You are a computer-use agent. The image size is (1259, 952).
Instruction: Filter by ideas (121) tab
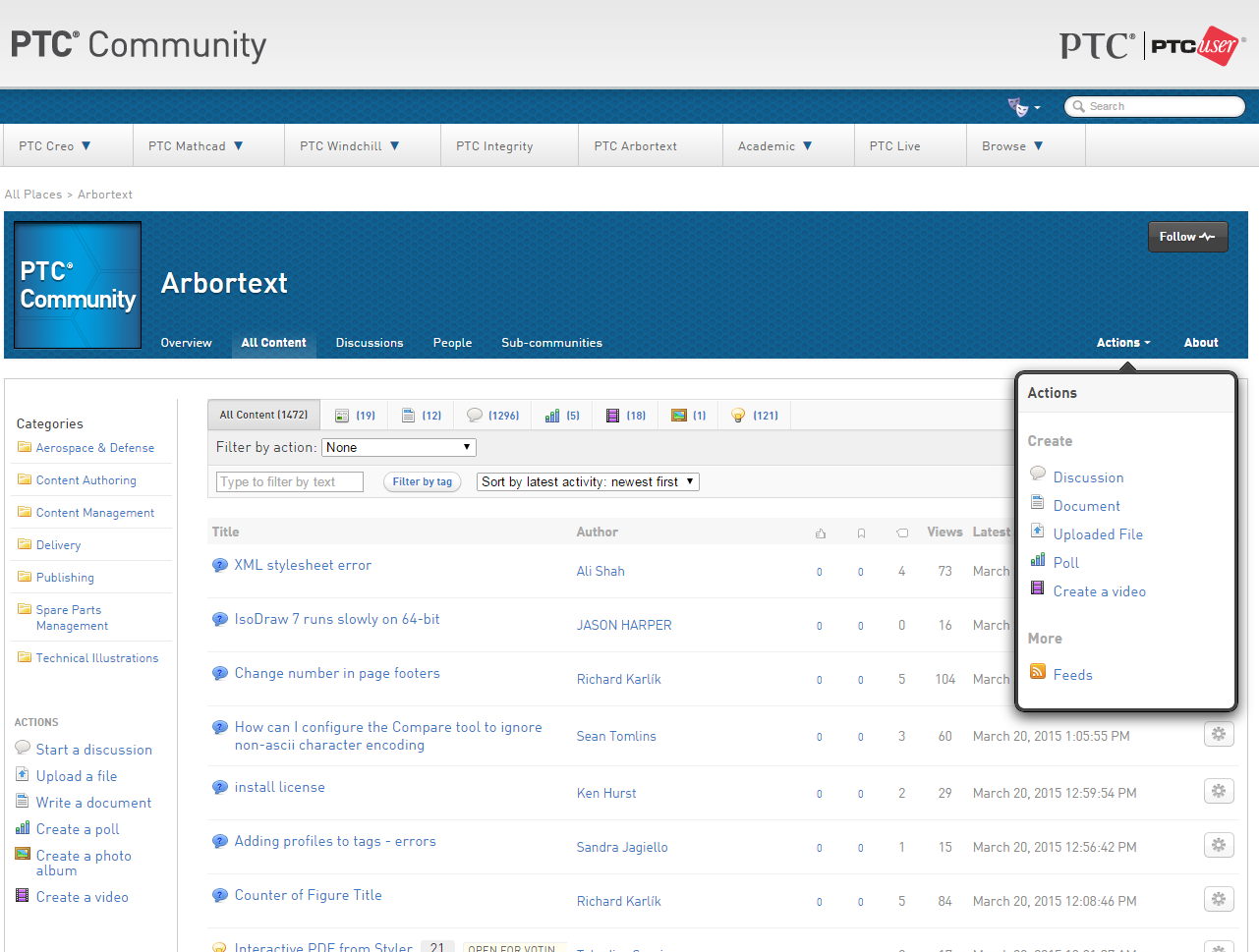click(755, 415)
